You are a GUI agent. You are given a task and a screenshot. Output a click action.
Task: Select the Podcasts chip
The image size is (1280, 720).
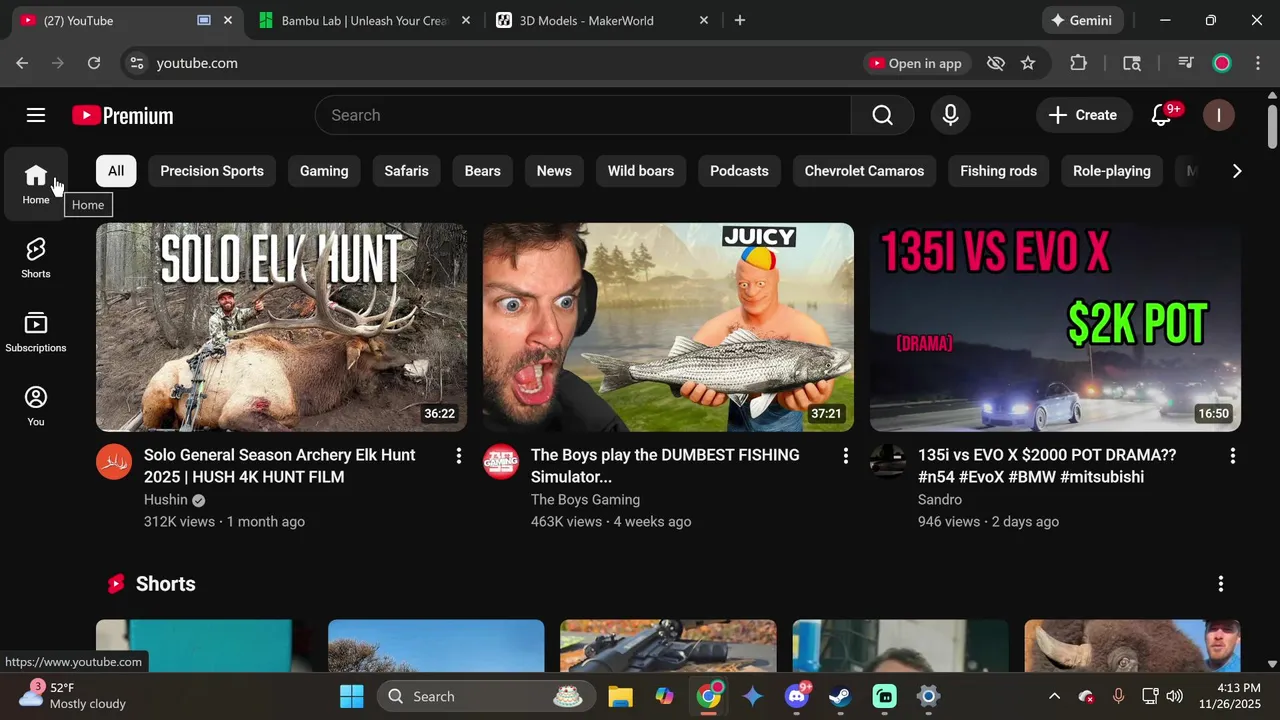(x=739, y=171)
